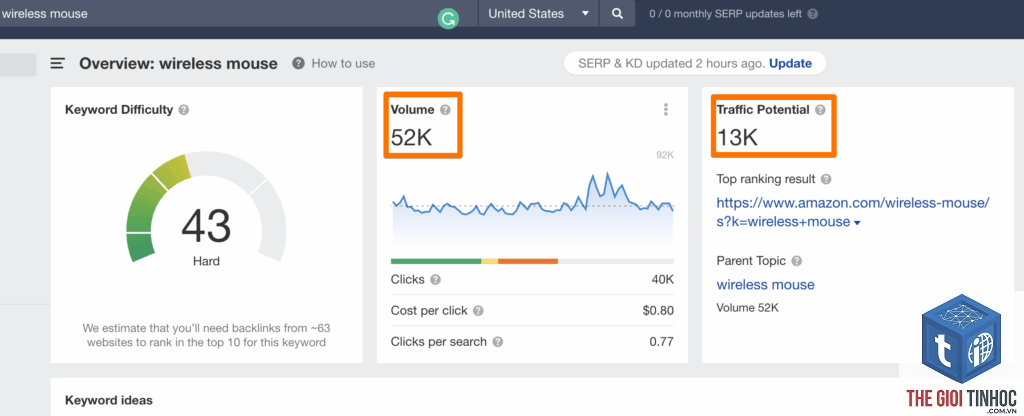Viewport: 1024px width, 416px height.
Task: Click help icon next to monthly SERP updates
Action: point(812,14)
